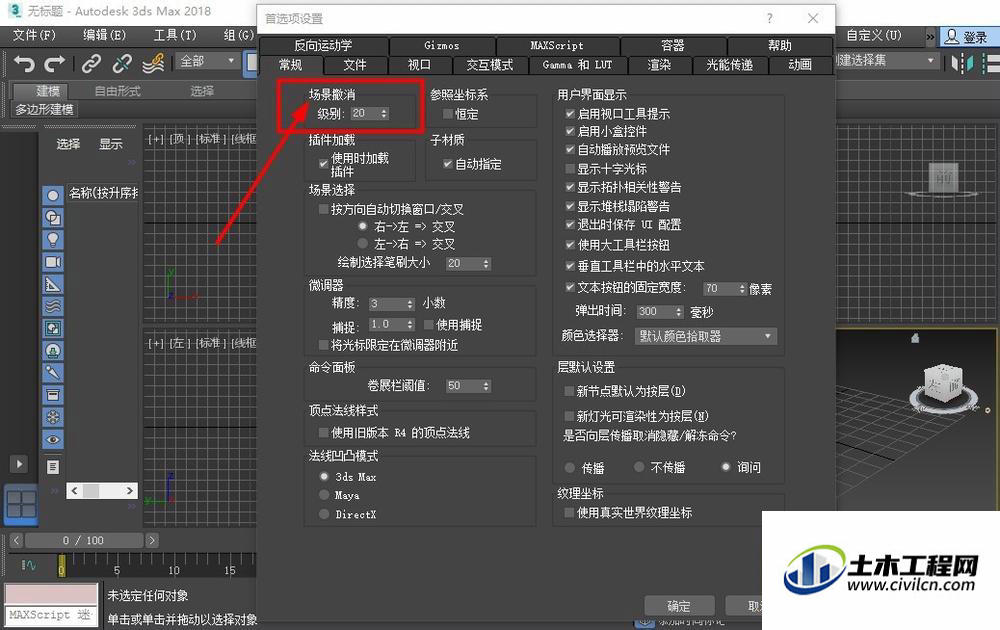
Task: Toggle the 自动指定 sub-material checkbox
Action: [x=448, y=164]
